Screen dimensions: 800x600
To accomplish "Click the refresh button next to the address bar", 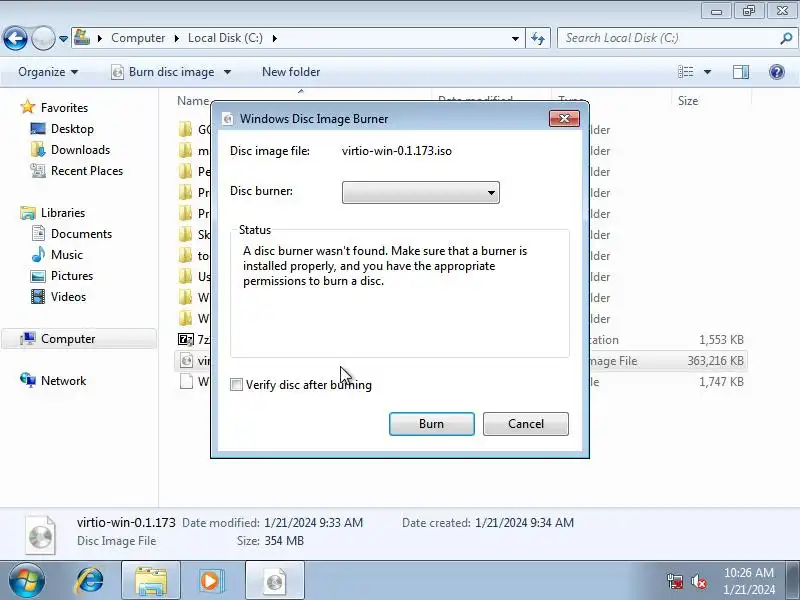I will (x=538, y=38).
